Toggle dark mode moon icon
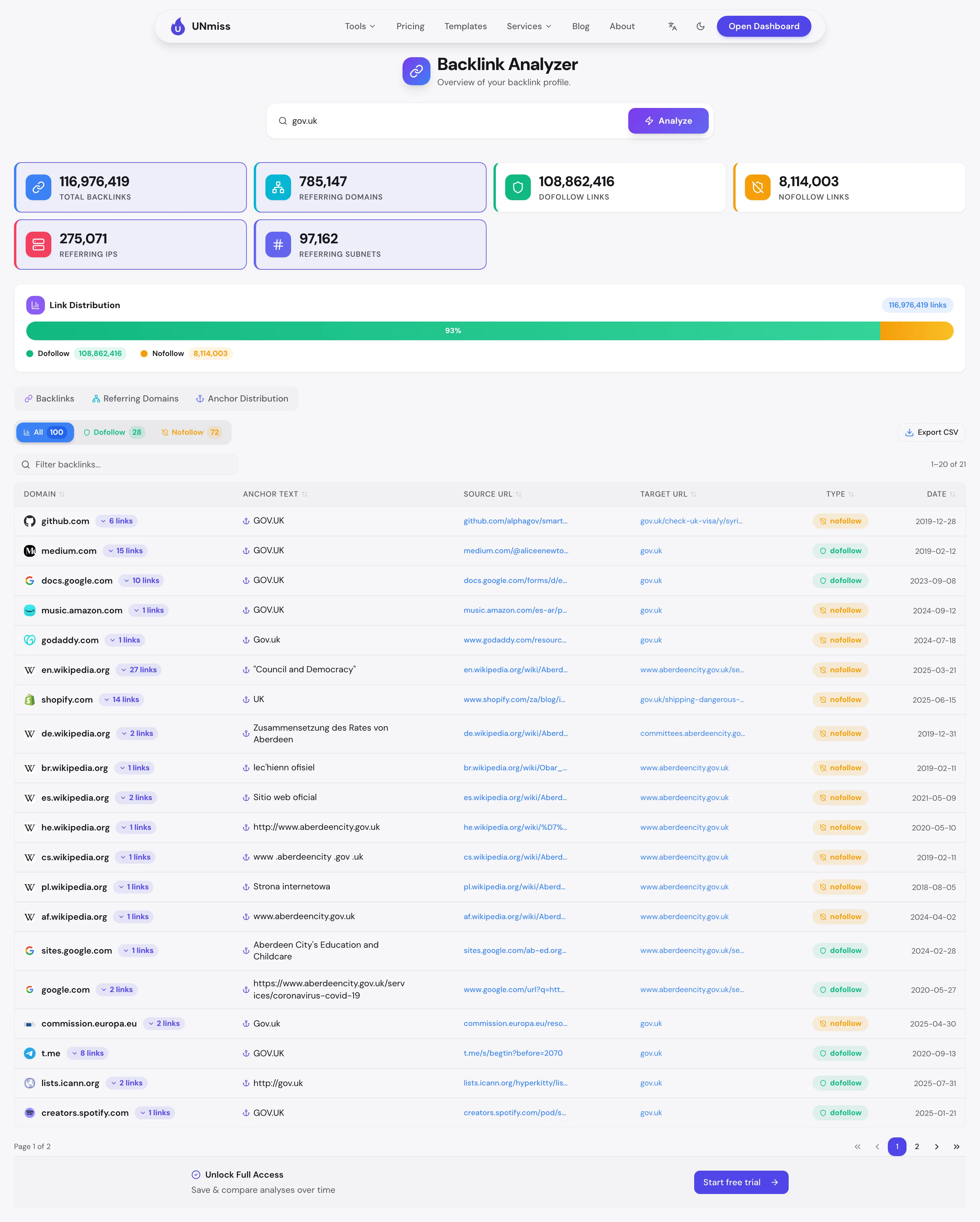Image resolution: width=980 pixels, height=1222 pixels. tap(700, 26)
